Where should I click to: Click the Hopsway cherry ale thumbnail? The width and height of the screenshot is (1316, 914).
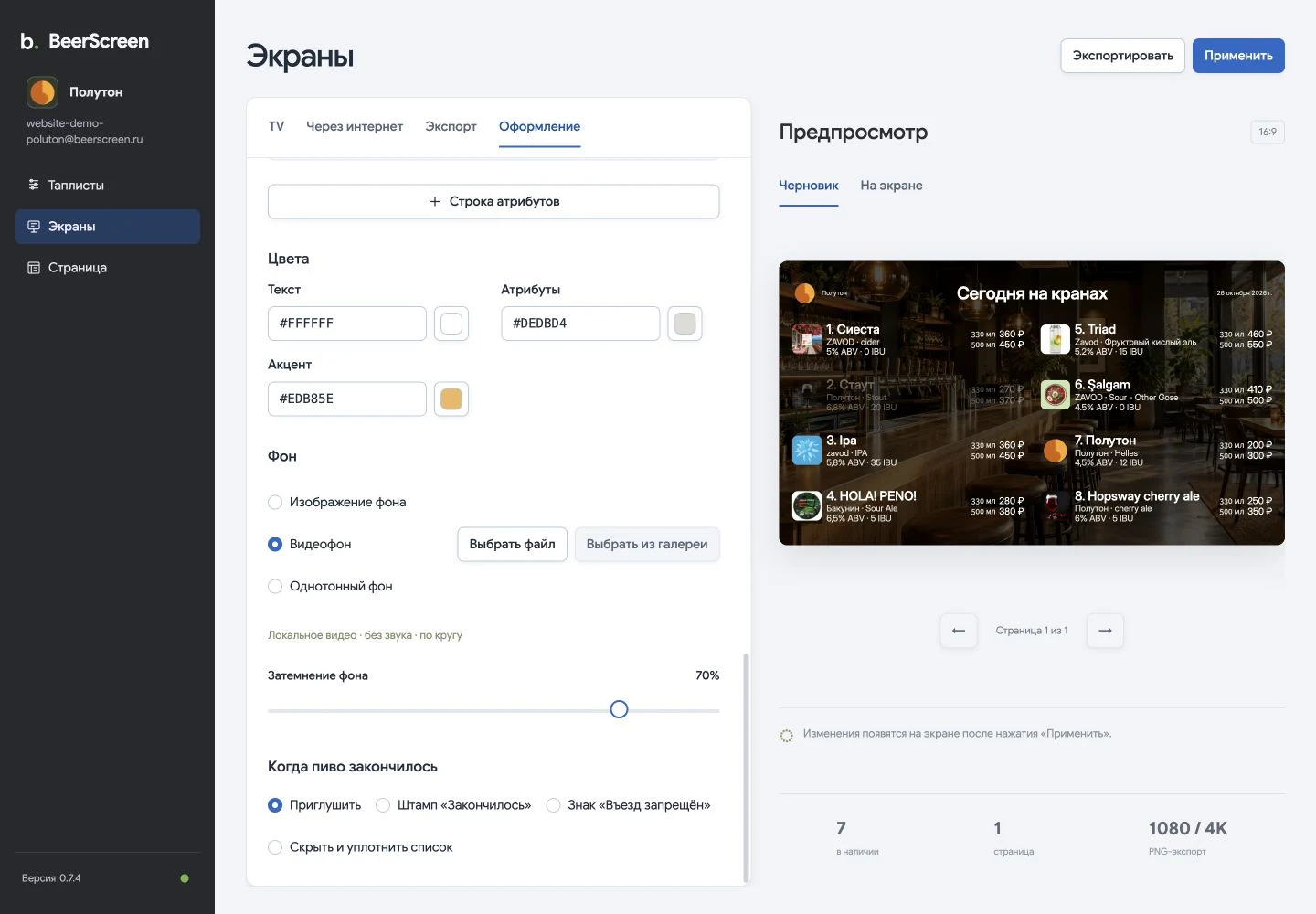1054,506
